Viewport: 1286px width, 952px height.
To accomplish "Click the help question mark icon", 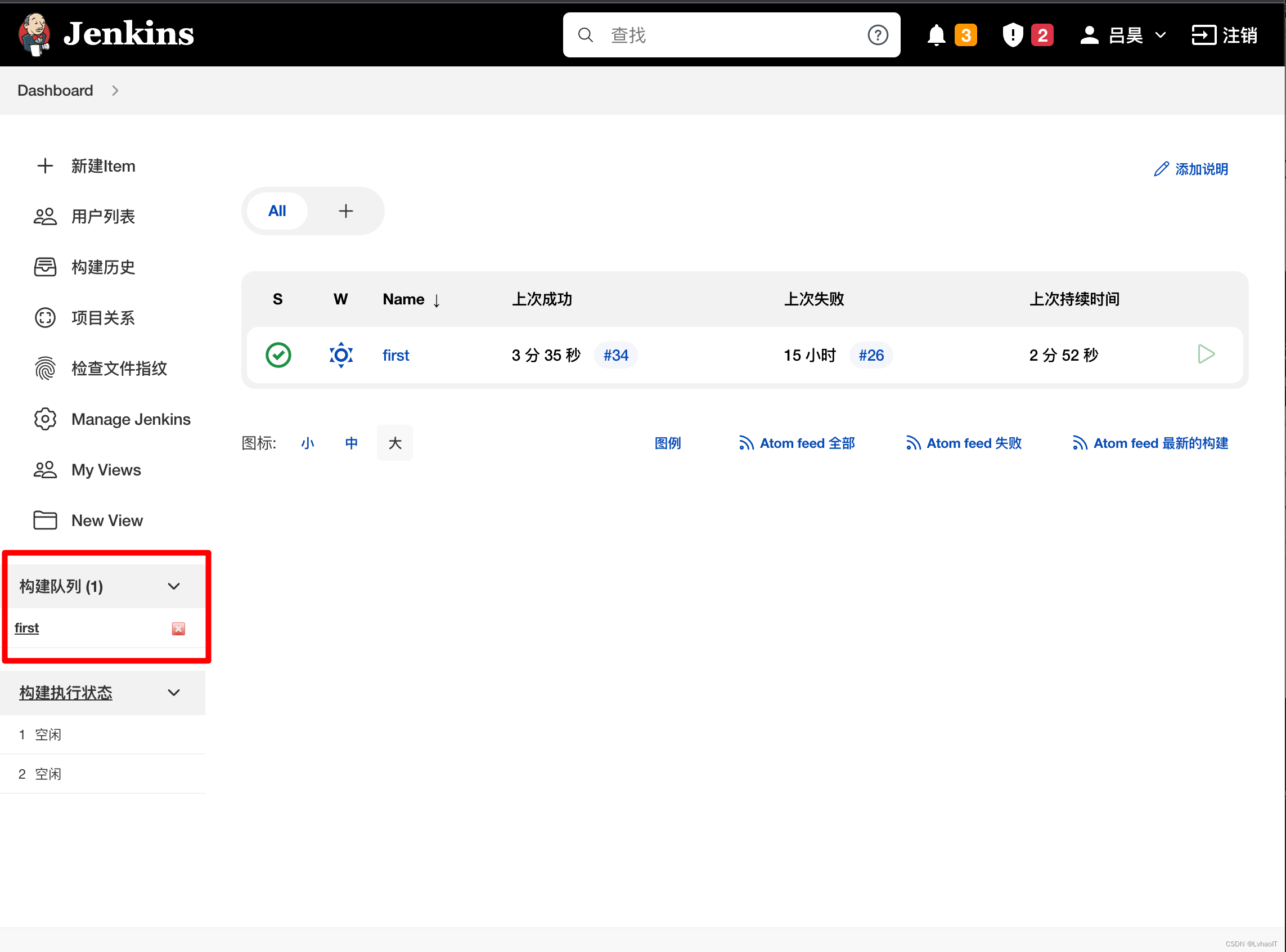I will click(x=878, y=35).
